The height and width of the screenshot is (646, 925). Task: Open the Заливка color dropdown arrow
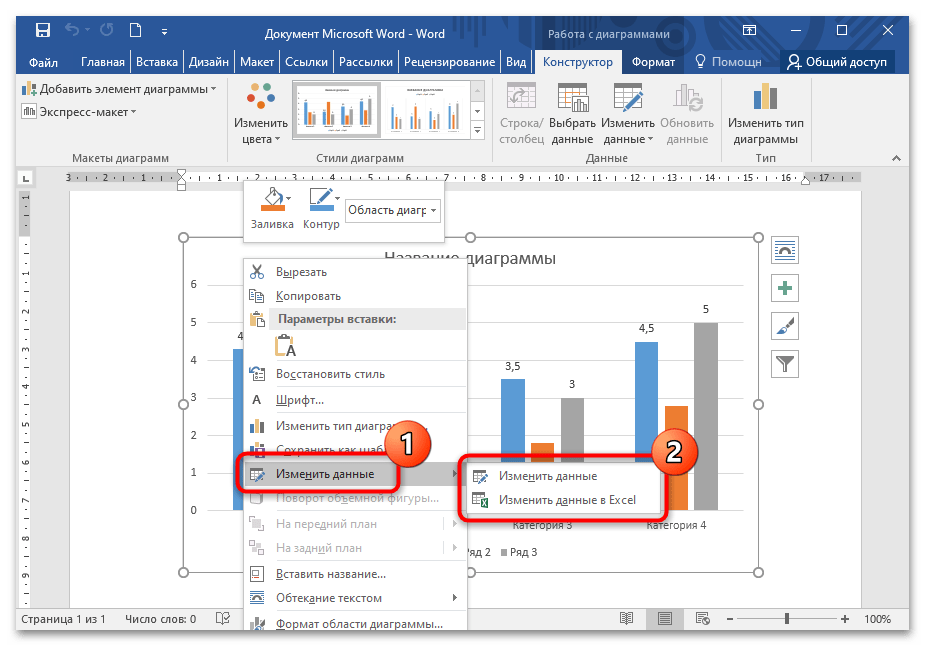pos(289,199)
